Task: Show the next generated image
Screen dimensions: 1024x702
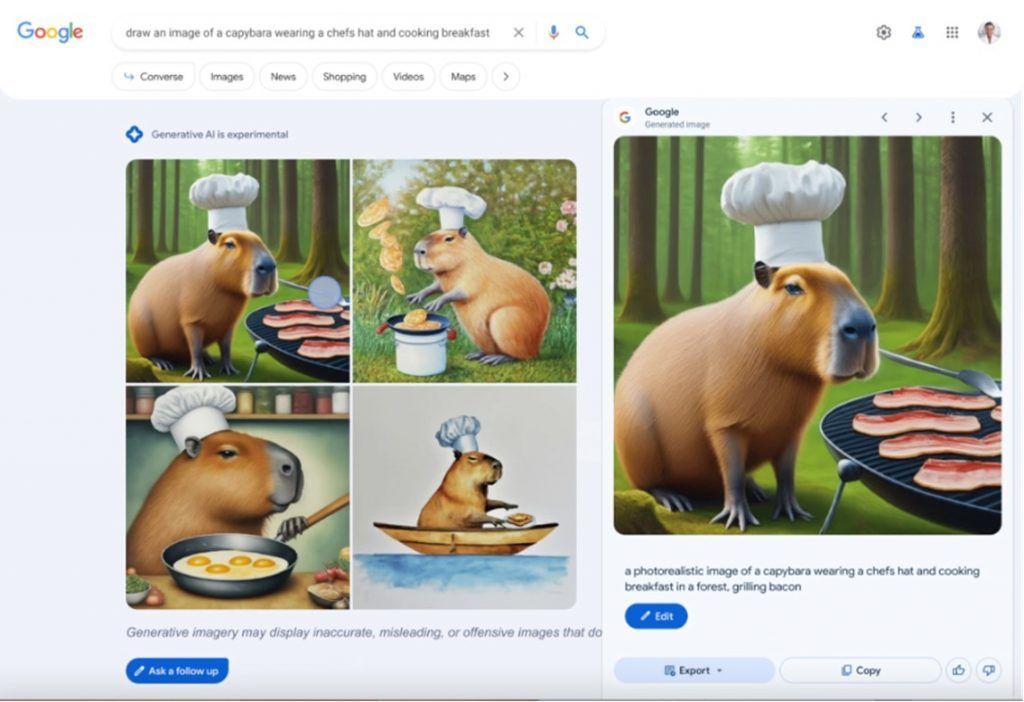Action: click(918, 117)
